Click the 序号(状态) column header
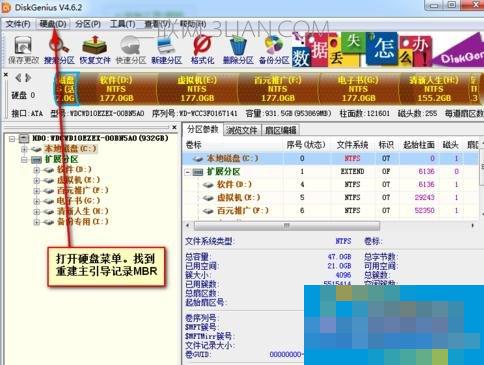The image size is (484, 365). pyautogui.click(x=306, y=145)
